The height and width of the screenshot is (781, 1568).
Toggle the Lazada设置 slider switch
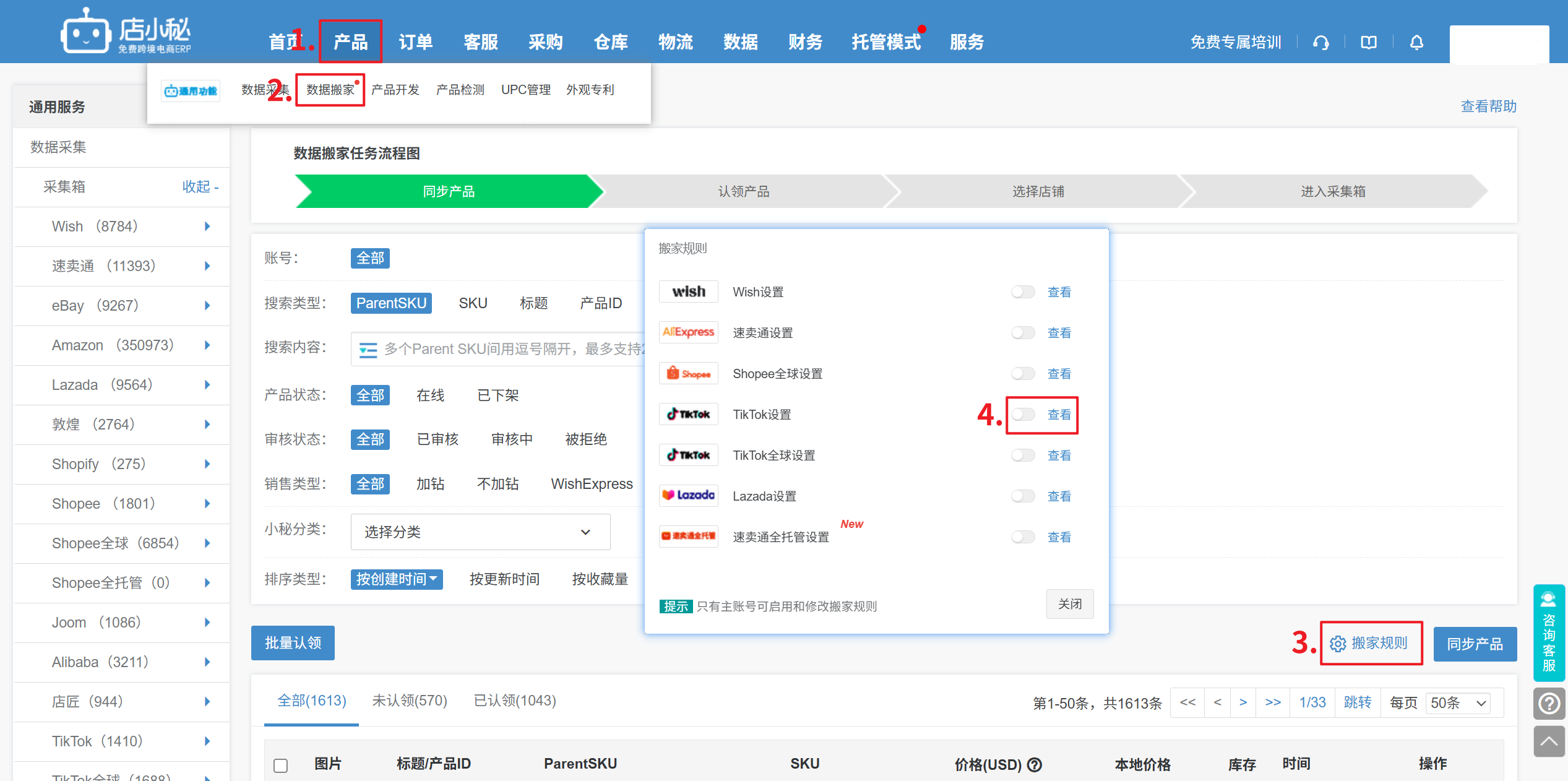tap(1023, 496)
